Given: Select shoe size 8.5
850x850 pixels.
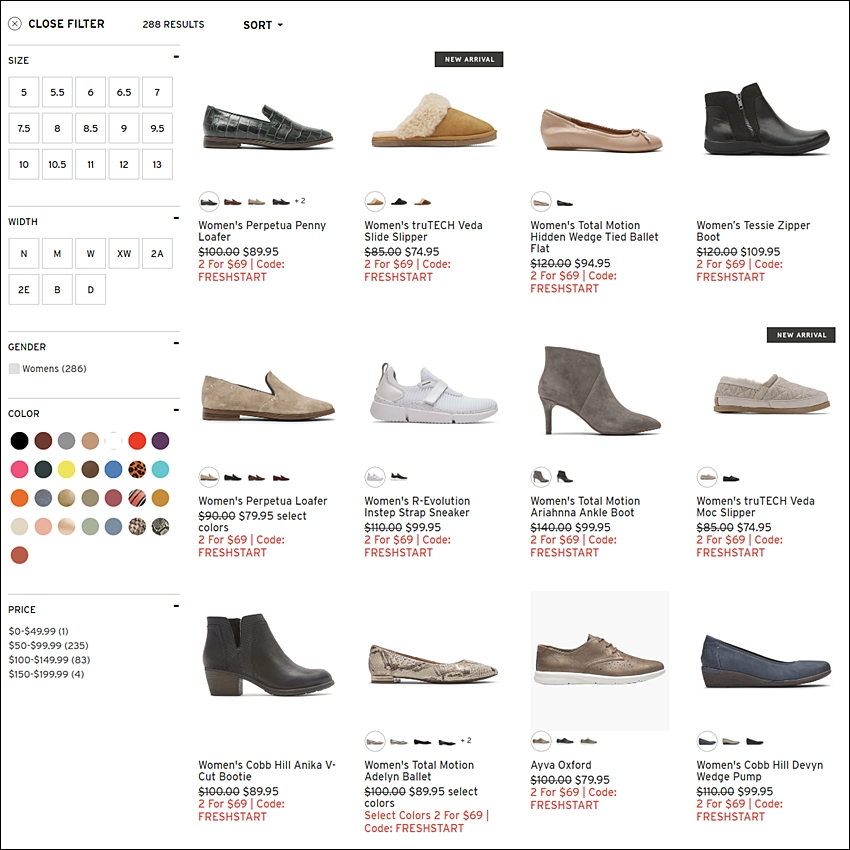Looking at the screenshot, I should click(x=91, y=128).
